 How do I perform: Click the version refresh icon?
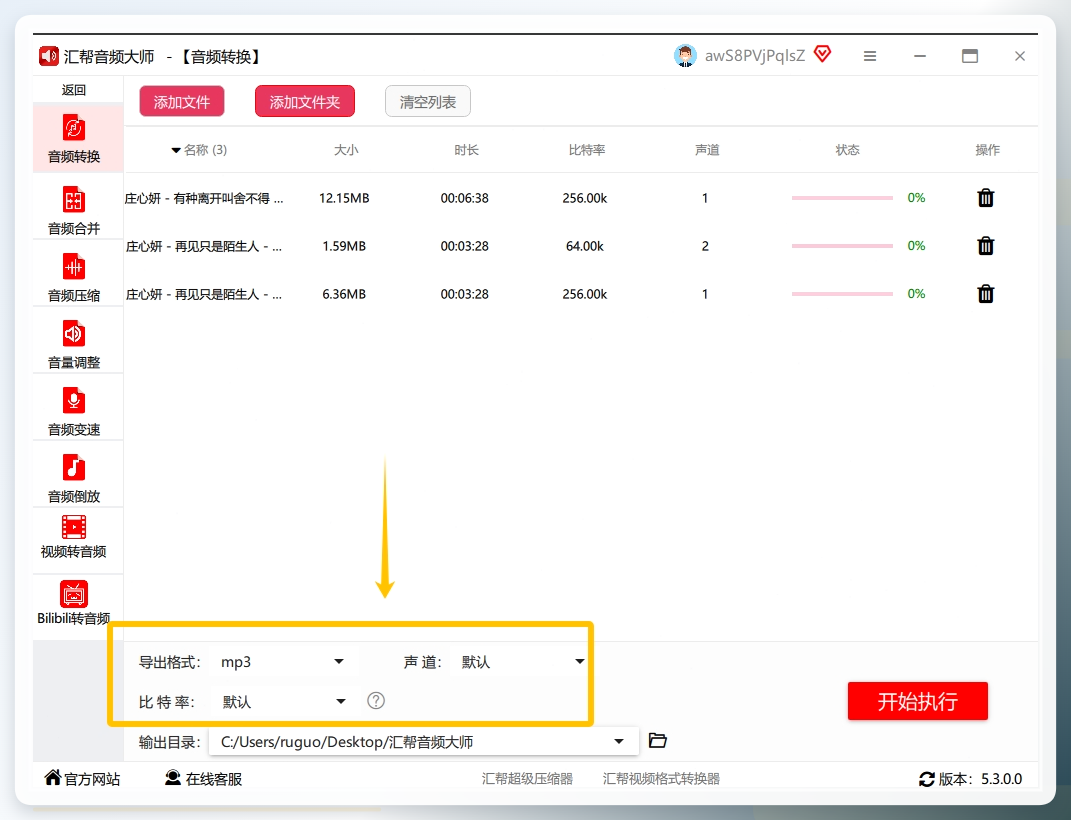(927, 779)
